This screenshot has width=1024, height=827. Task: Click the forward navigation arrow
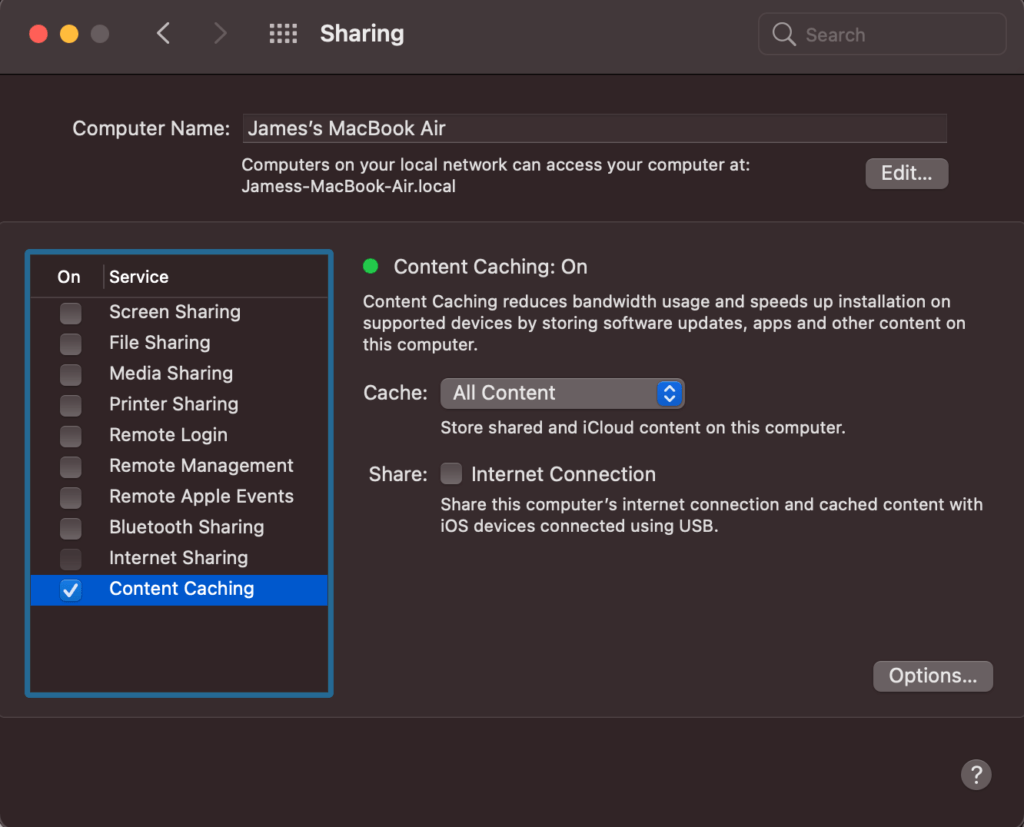220,34
